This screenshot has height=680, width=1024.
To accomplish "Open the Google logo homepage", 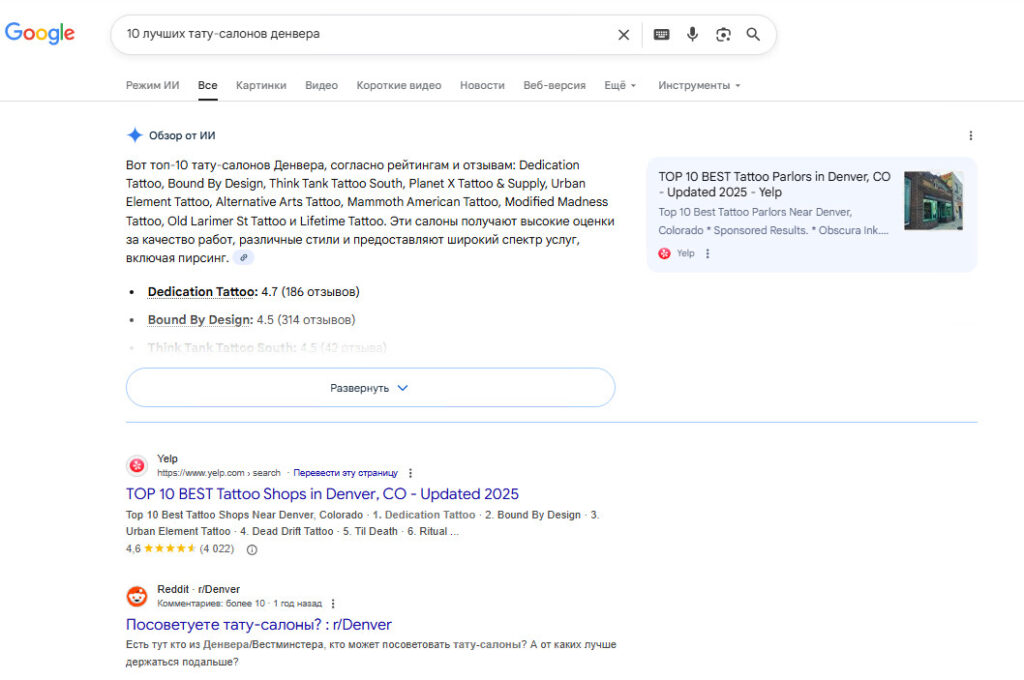I will click(40, 33).
